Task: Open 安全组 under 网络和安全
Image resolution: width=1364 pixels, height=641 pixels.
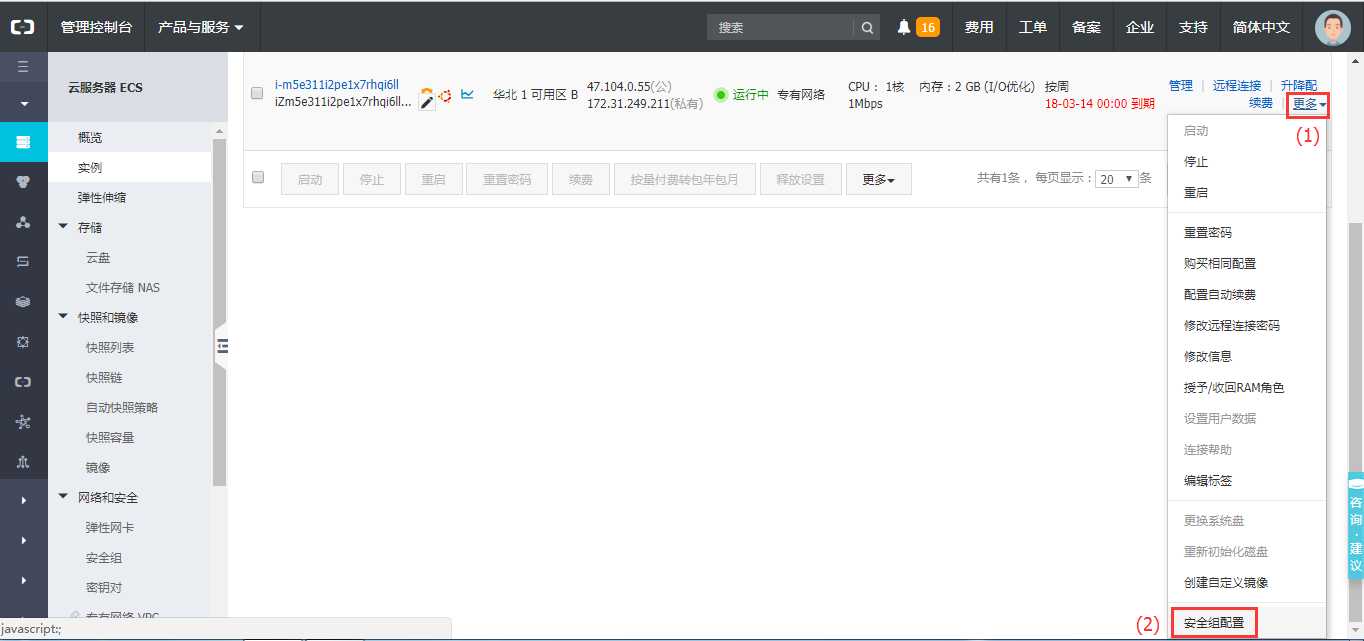Action: pos(104,557)
